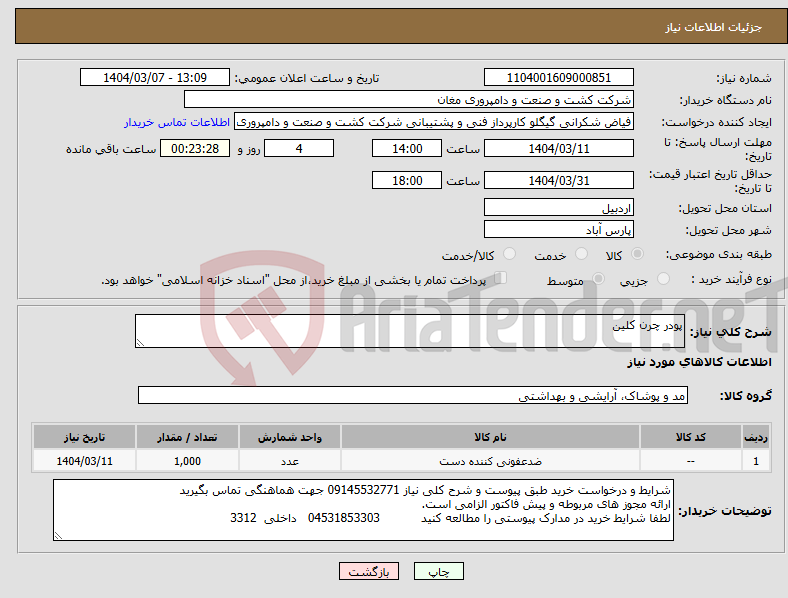Click the چاپ print button
788x598 pixels.
tap(439, 571)
